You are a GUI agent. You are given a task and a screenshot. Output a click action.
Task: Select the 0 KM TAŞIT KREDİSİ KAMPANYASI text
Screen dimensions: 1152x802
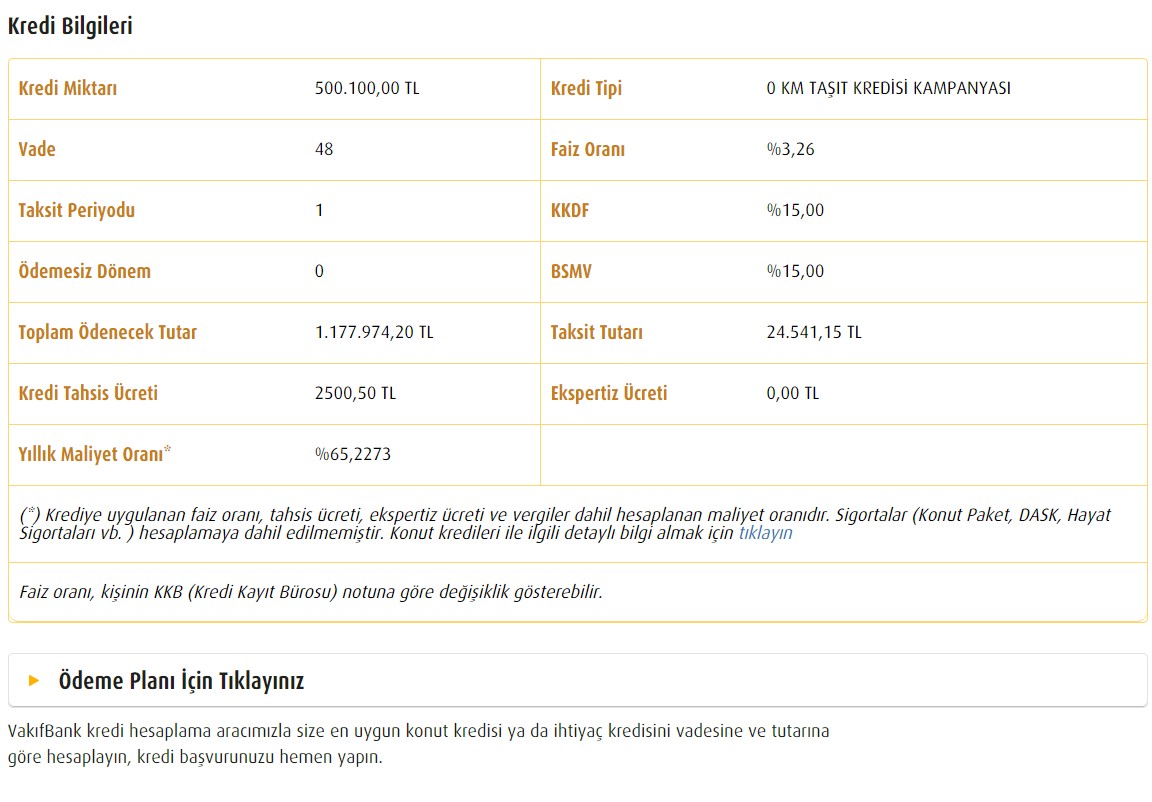coord(888,88)
